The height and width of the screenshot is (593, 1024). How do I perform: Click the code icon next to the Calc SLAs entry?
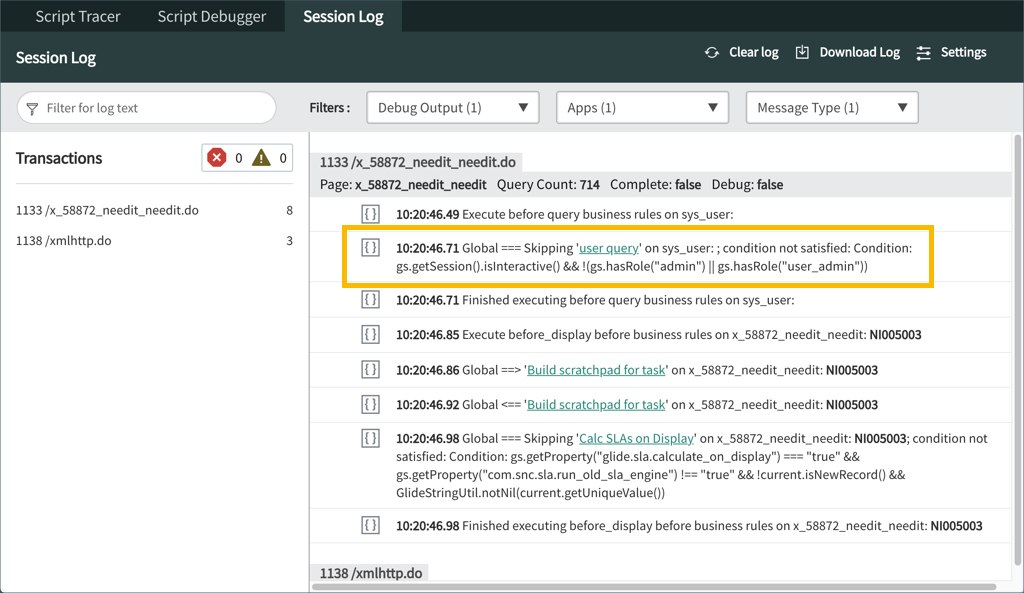click(x=371, y=438)
